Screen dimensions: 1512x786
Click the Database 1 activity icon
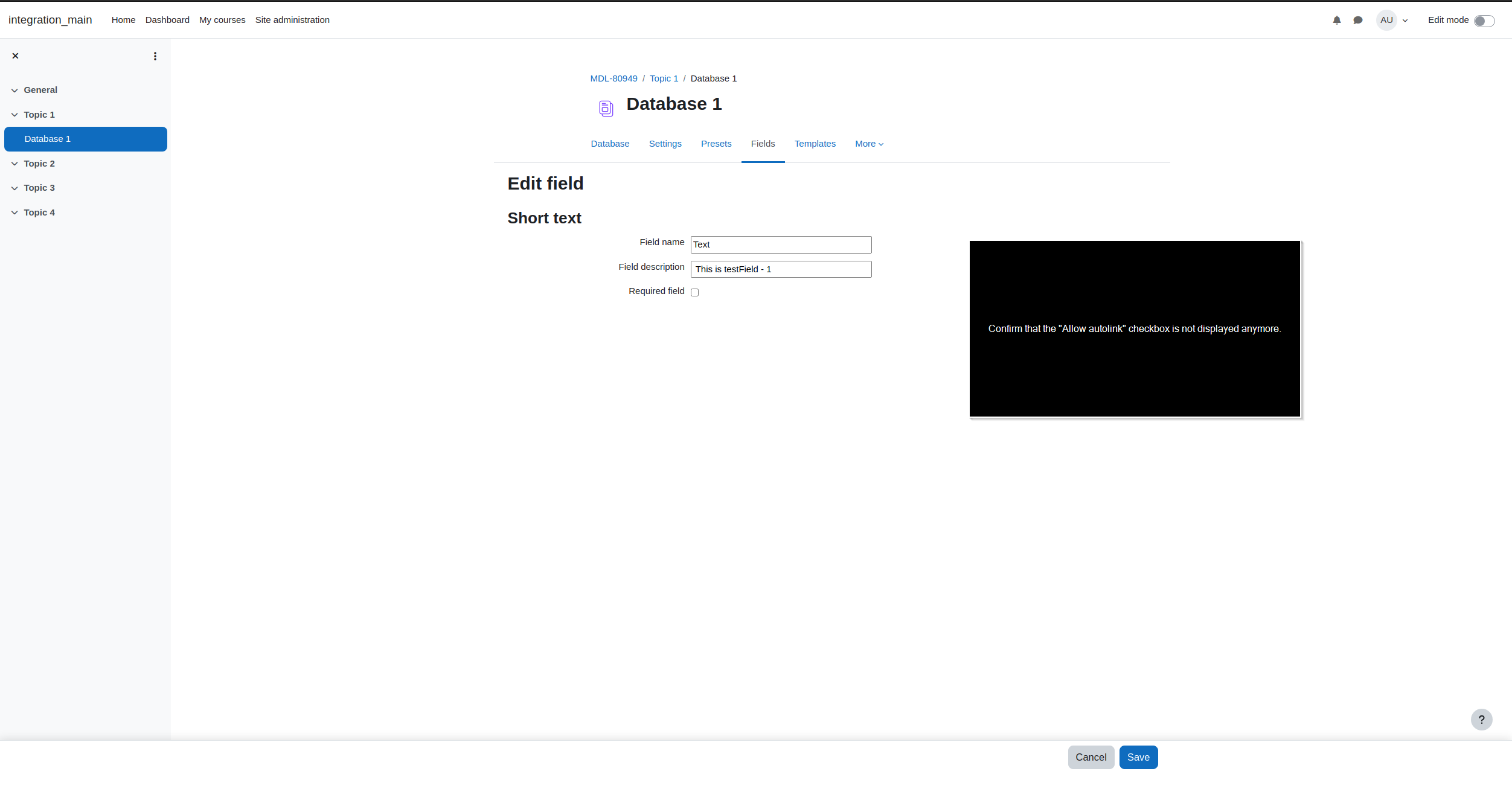click(606, 108)
